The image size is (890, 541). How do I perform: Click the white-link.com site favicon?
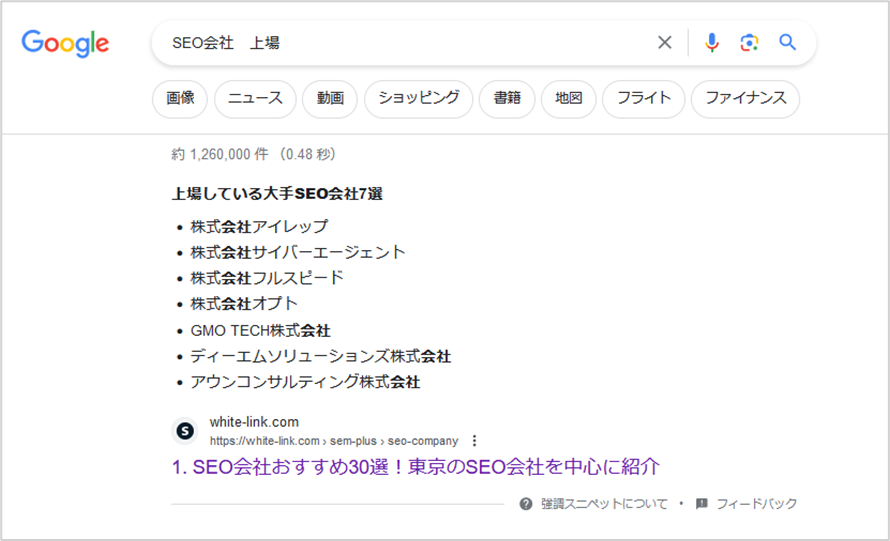185,431
